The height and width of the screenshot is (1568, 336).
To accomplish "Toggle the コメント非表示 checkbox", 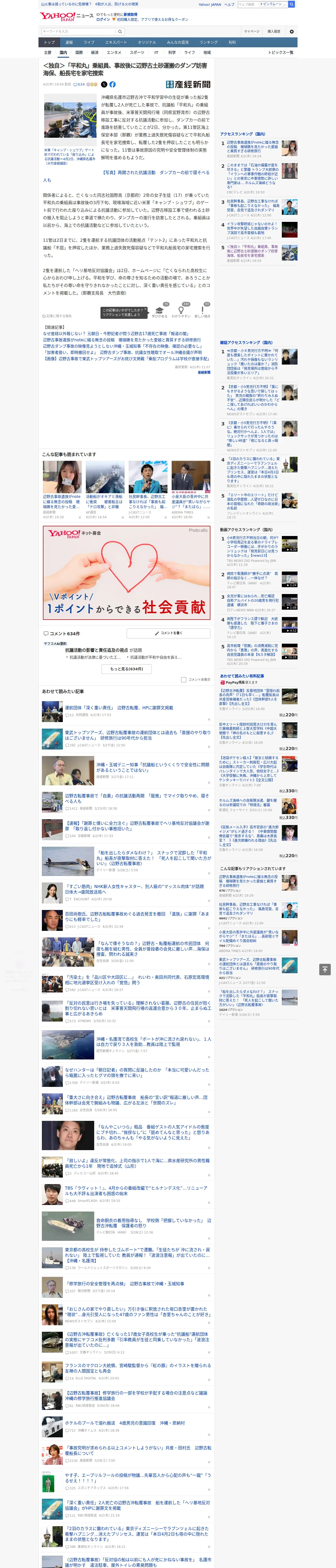I will tap(183, 680).
